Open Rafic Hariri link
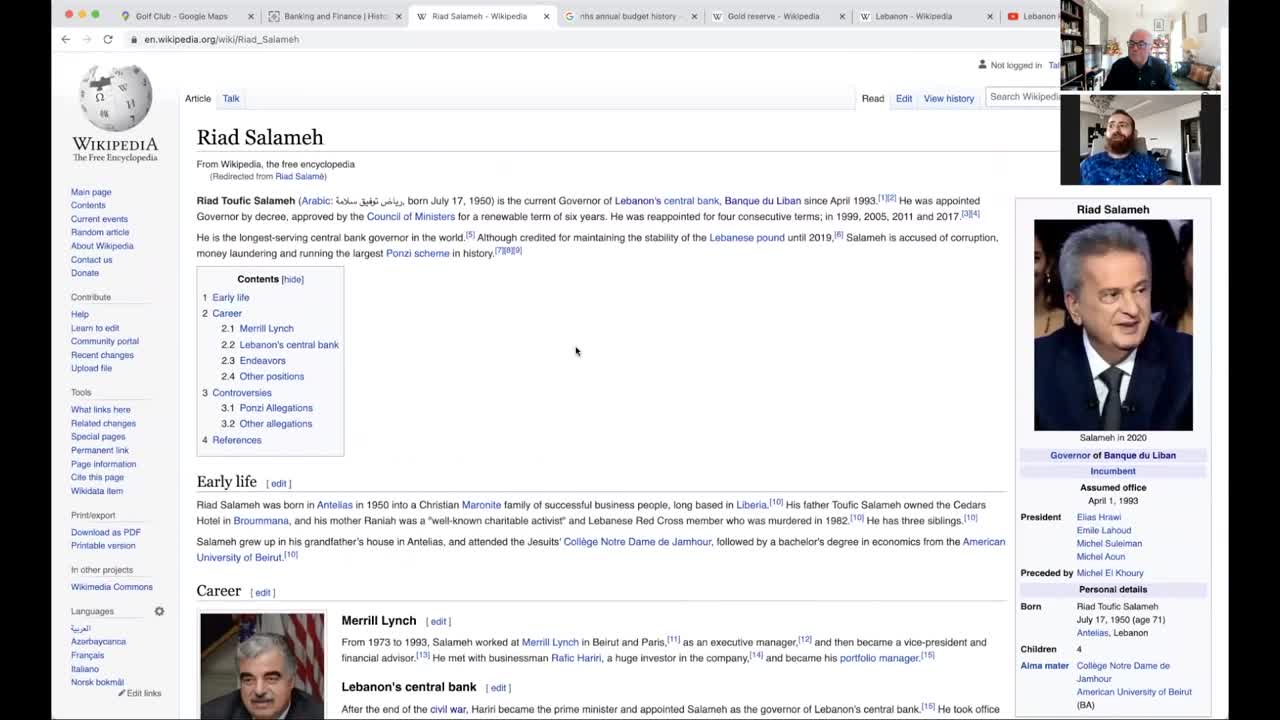The height and width of the screenshot is (720, 1280). point(576,658)
